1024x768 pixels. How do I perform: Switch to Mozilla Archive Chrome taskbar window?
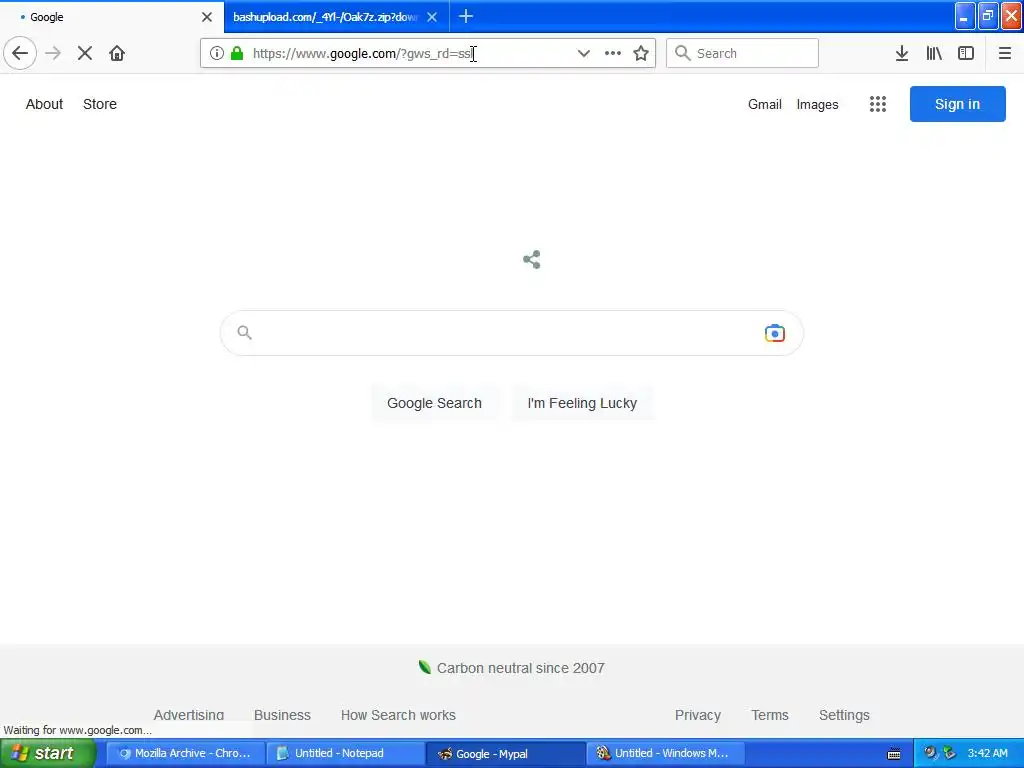(185, 753)
